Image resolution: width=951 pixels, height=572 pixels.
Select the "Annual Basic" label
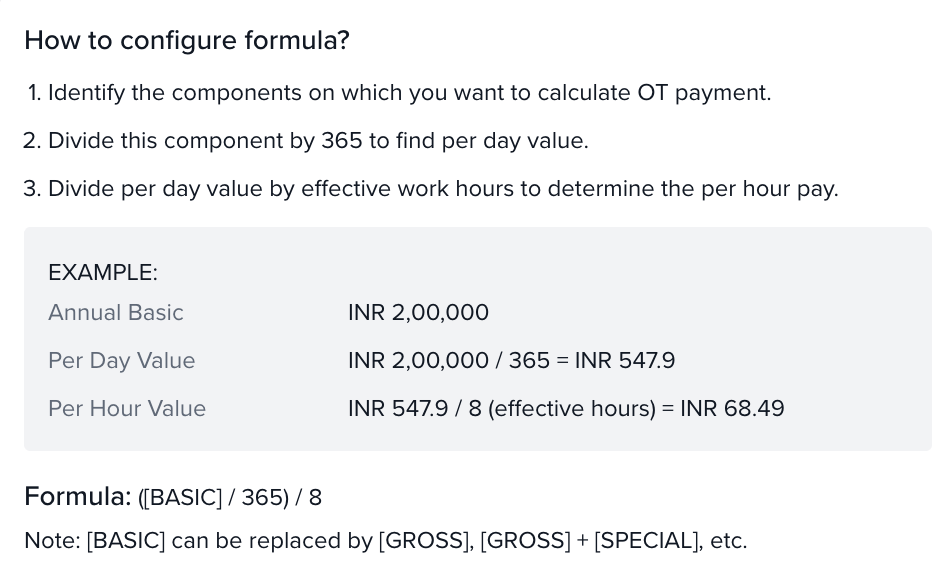coord(116,313)
